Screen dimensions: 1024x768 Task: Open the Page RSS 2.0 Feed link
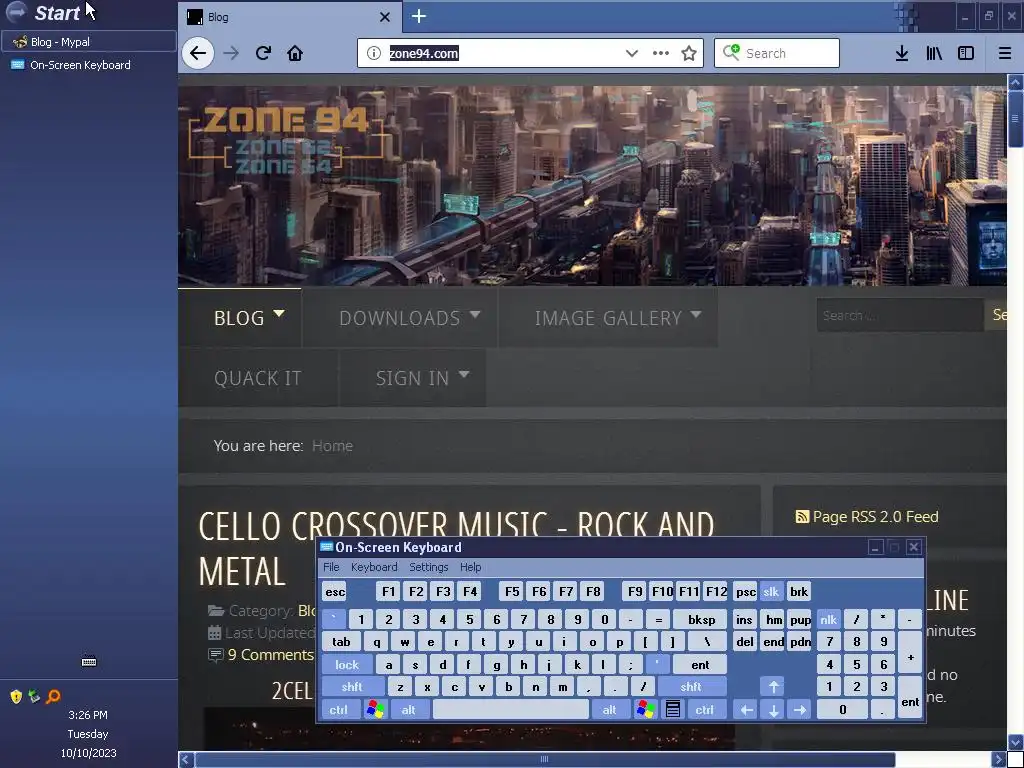click(875, 517)
